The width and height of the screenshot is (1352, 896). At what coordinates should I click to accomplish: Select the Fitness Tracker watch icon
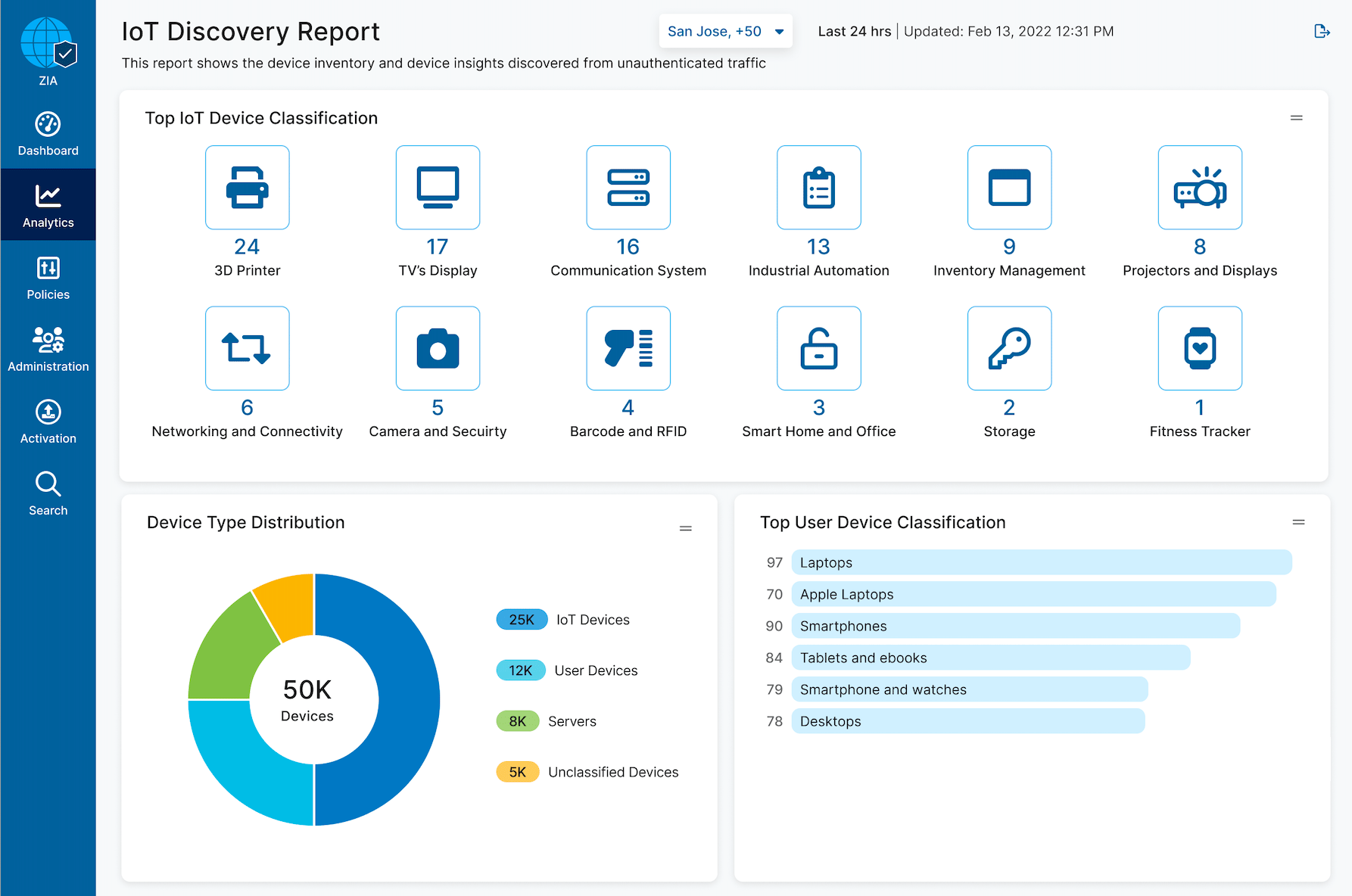point(1199,348)
